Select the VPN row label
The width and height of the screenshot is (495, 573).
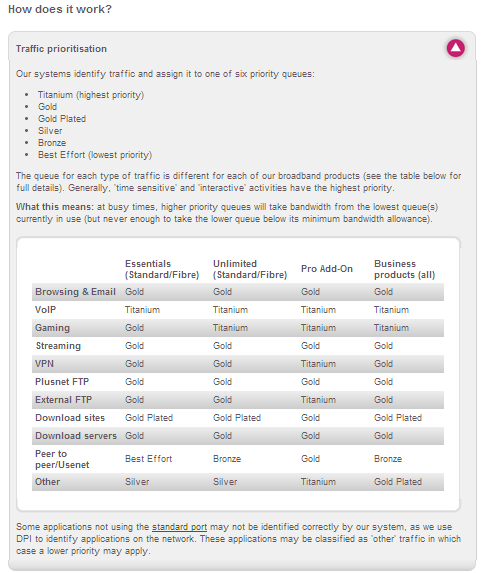(x=44, y=364)
